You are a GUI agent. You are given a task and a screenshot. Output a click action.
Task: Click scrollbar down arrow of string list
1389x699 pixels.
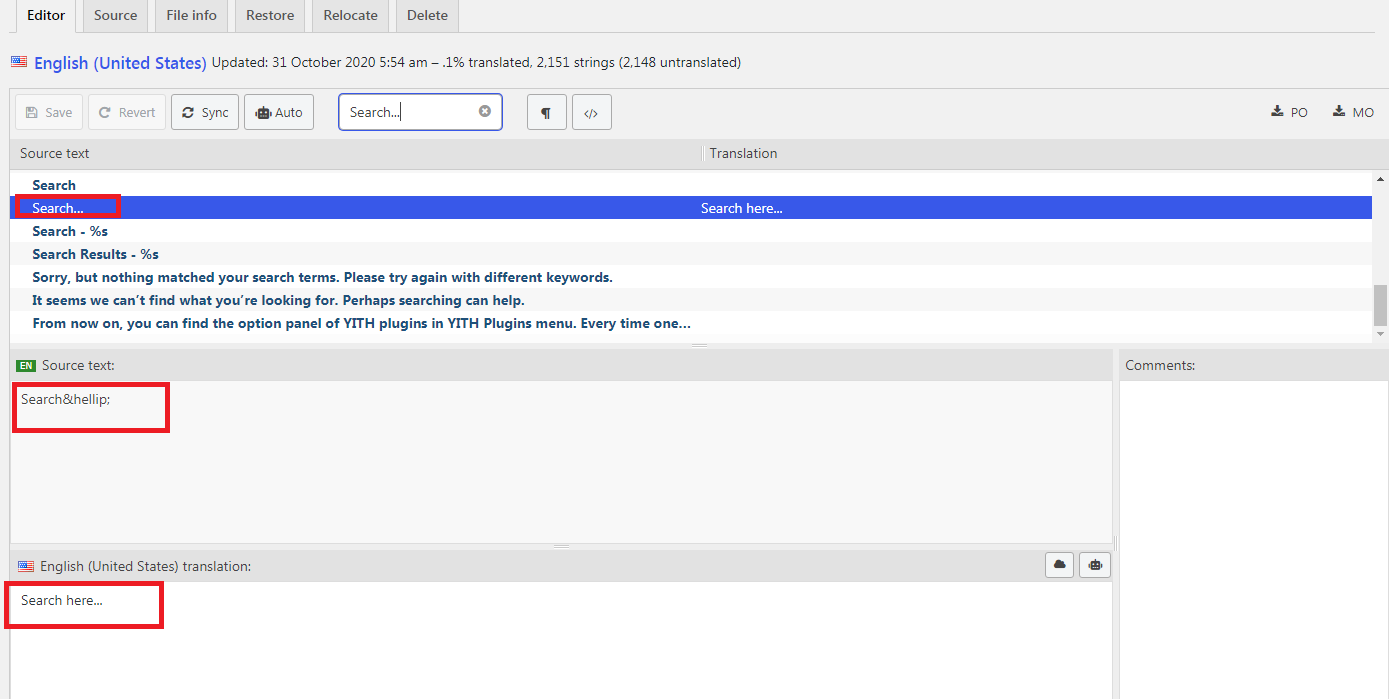pyautogui.click(x=1381, y=336)
